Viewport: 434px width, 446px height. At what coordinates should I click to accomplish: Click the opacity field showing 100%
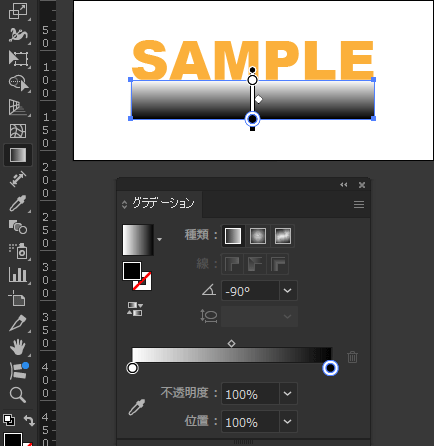pos(250,394)
